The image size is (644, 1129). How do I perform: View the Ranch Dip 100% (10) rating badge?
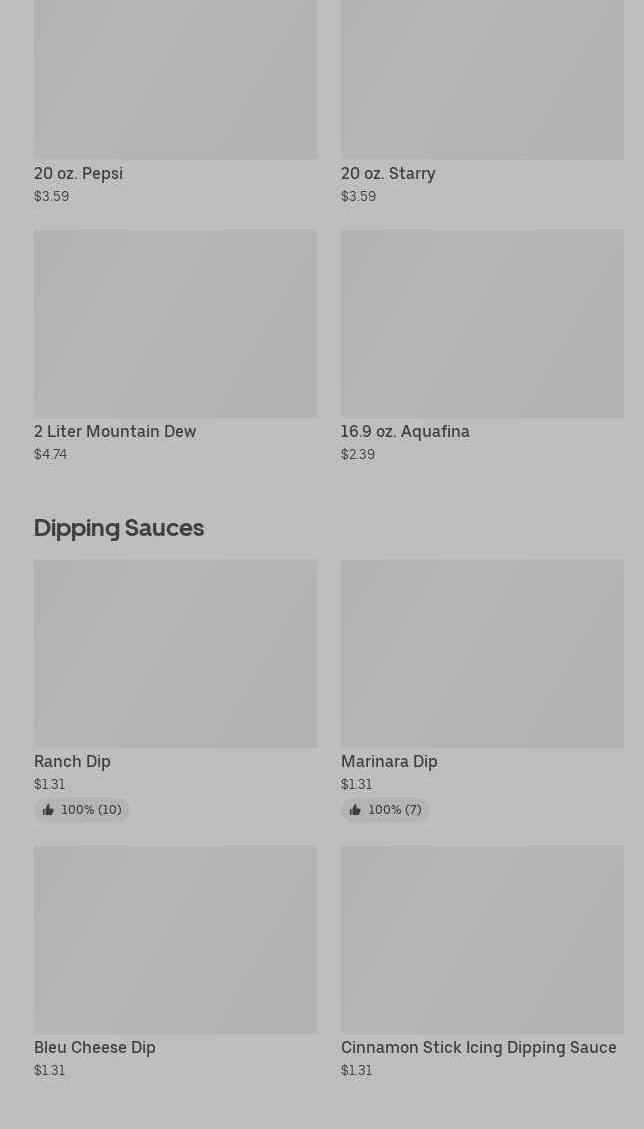[x=82, y=810]
